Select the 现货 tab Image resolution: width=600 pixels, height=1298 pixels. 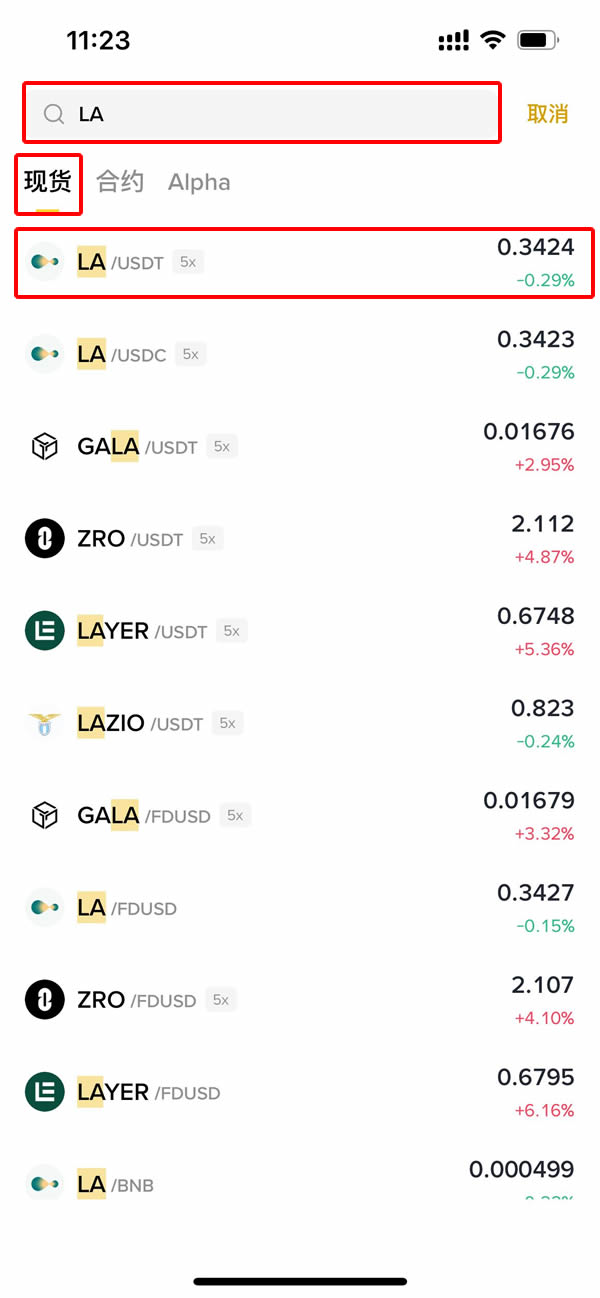click(48, 182)
